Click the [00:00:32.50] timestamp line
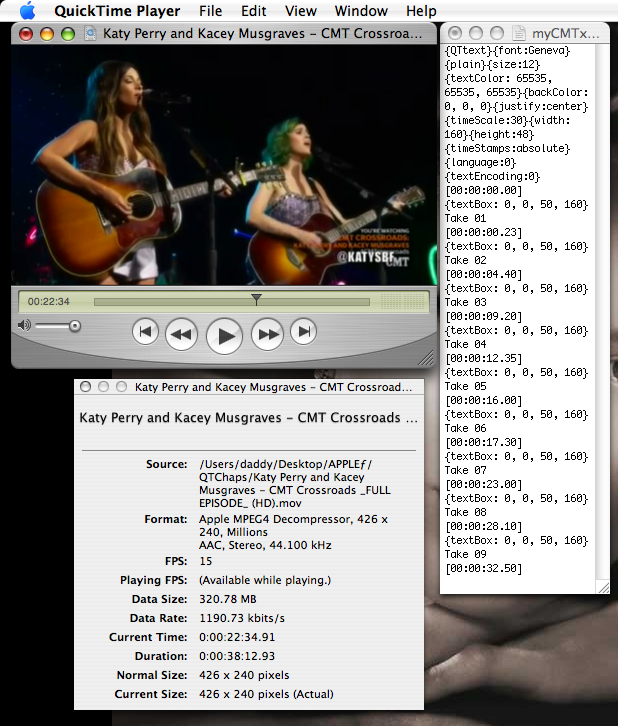Viewport: 618px width, 726px height. click(x=483, y=568)
